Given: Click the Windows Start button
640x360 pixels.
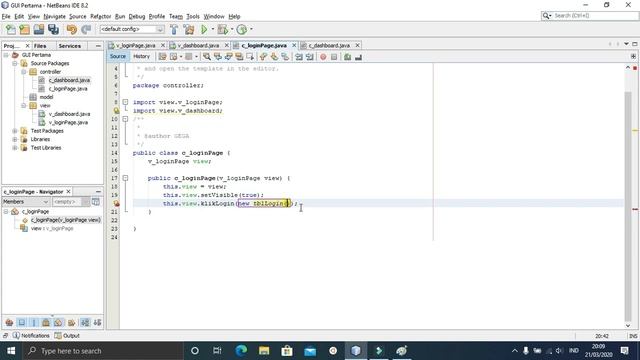Looking at the screenshot, I should click(11, 351).
